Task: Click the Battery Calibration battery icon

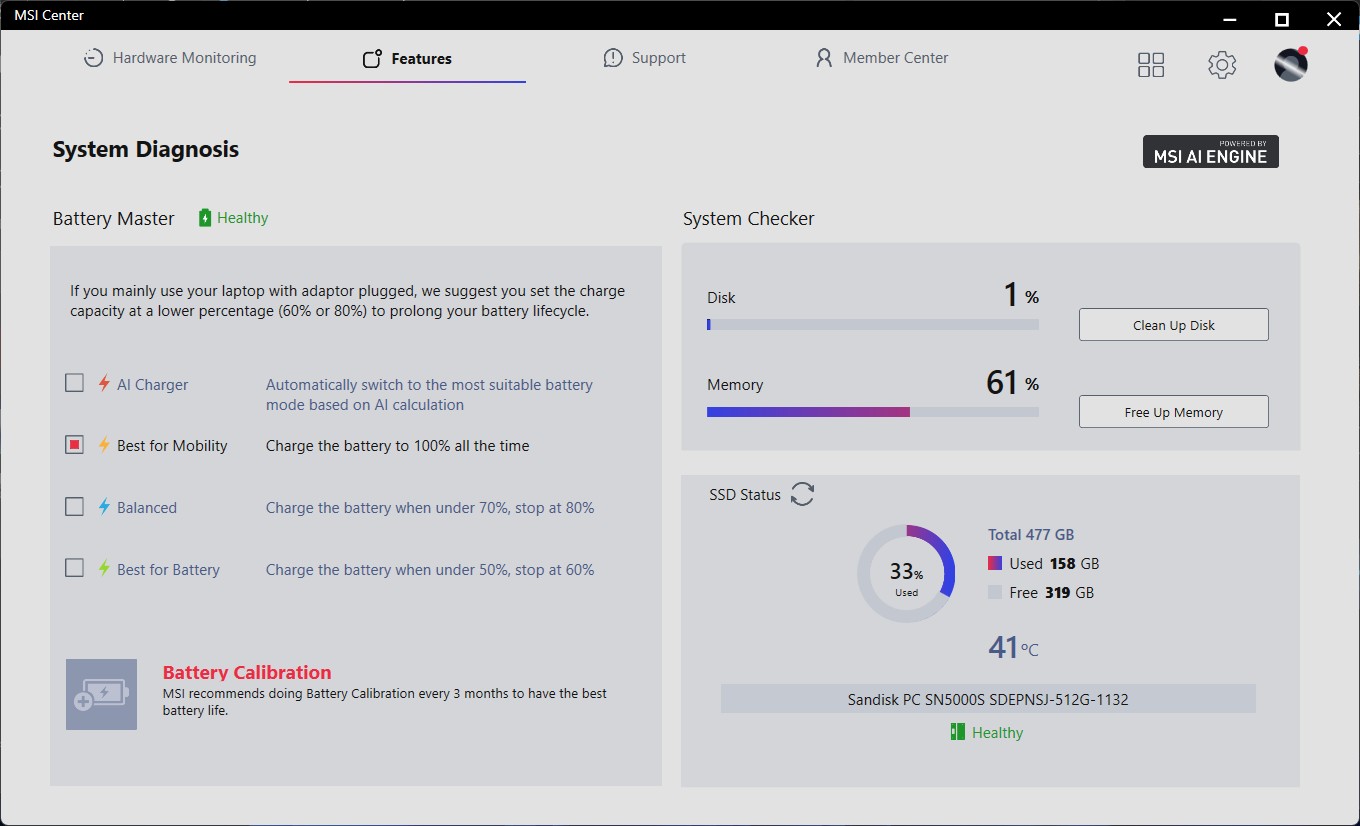Action: [x=101, y=694]
